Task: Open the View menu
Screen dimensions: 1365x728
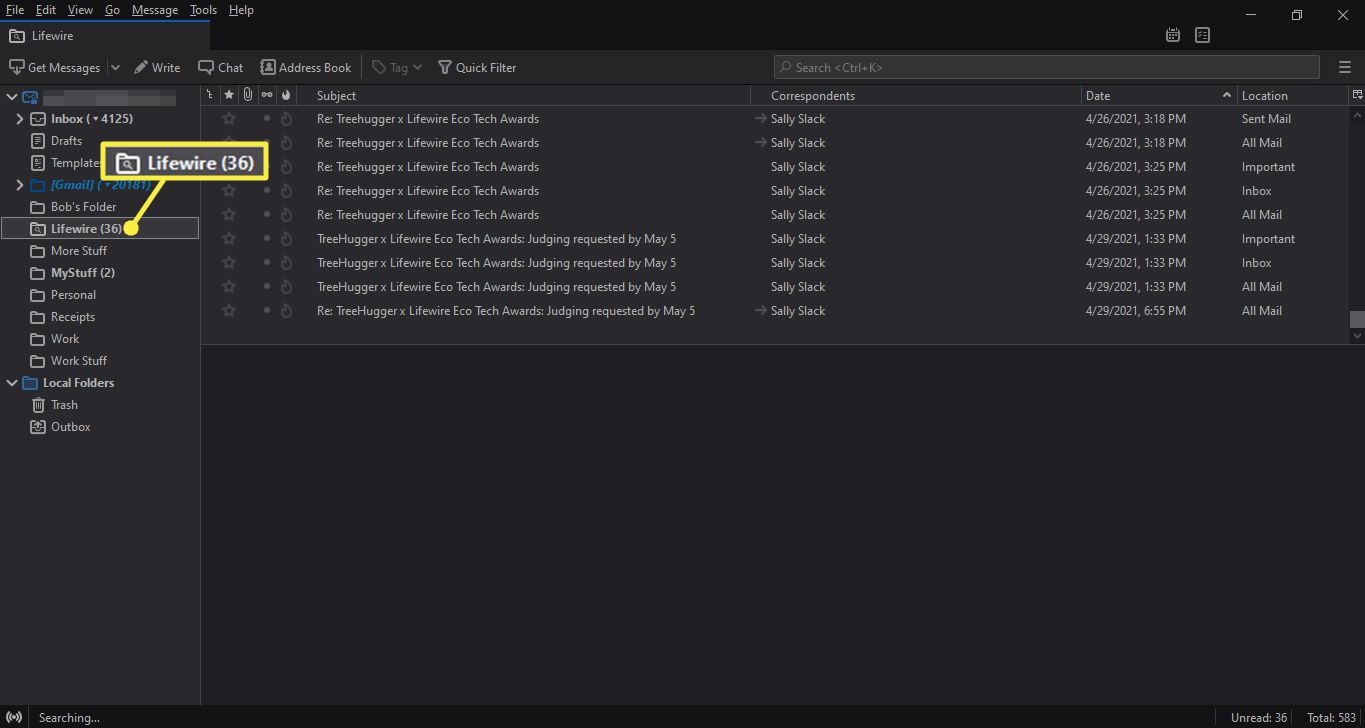Action: click(80, 10)
